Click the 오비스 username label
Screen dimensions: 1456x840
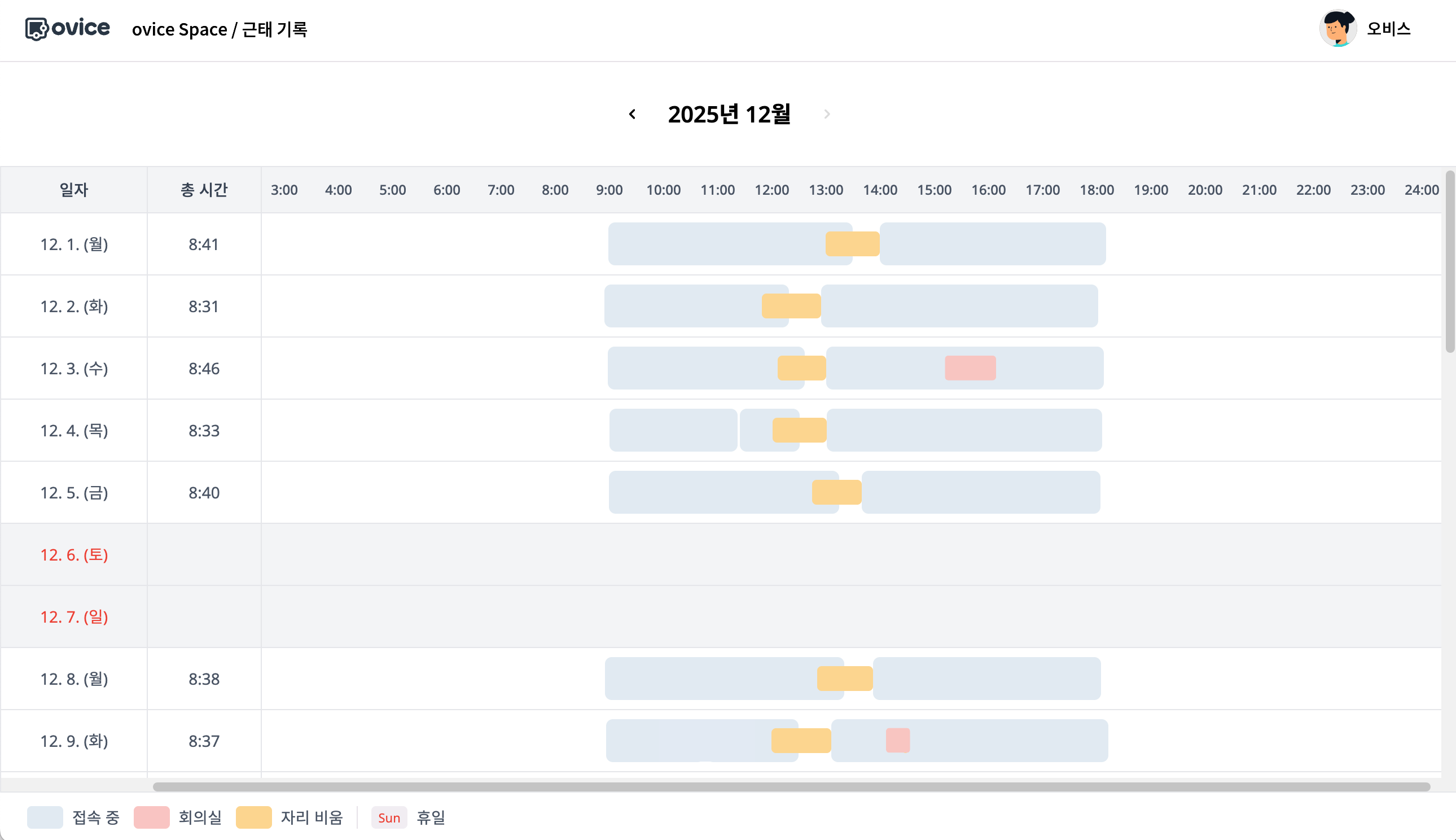(1388, 28)
